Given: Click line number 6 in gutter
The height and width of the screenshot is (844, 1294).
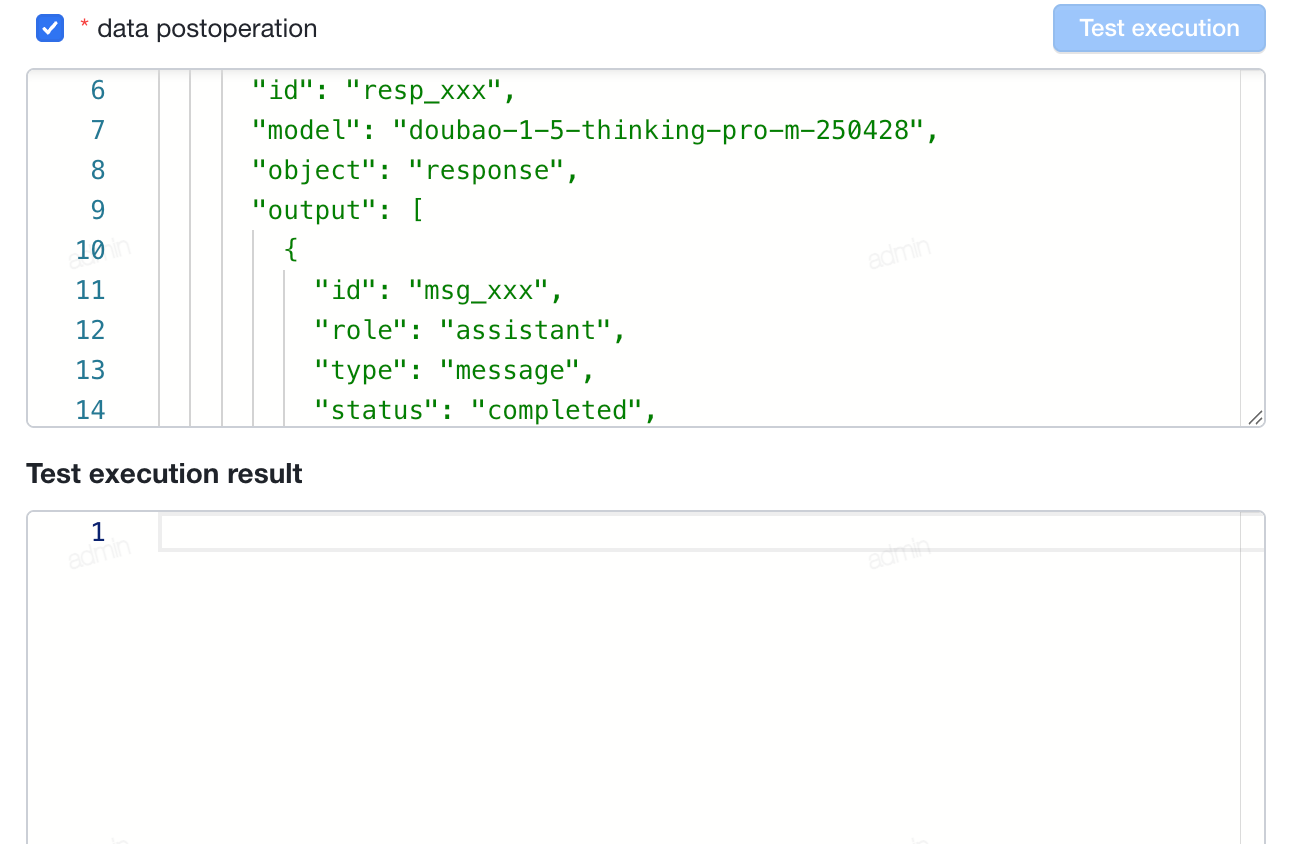Looking at the screenshot, I should (97, 90).
